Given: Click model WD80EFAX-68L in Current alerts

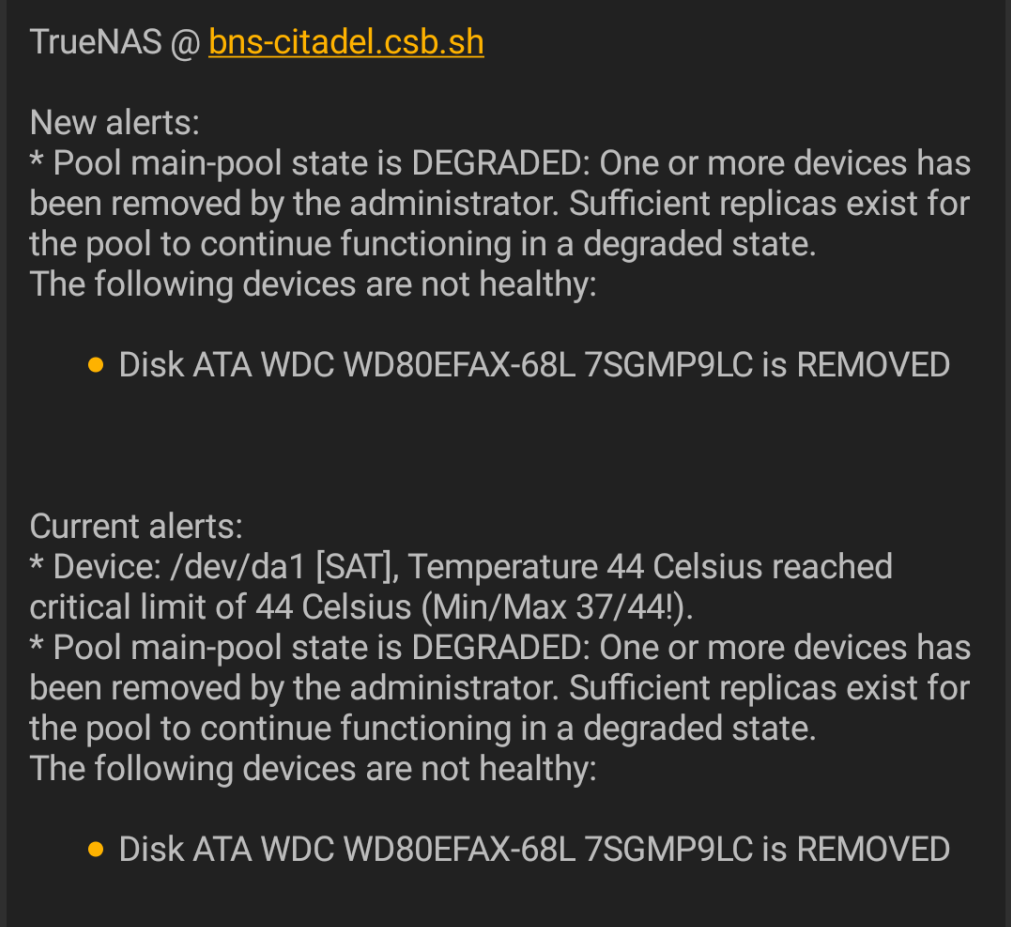Looking at the screenshot, I should (x=459, y=849).
